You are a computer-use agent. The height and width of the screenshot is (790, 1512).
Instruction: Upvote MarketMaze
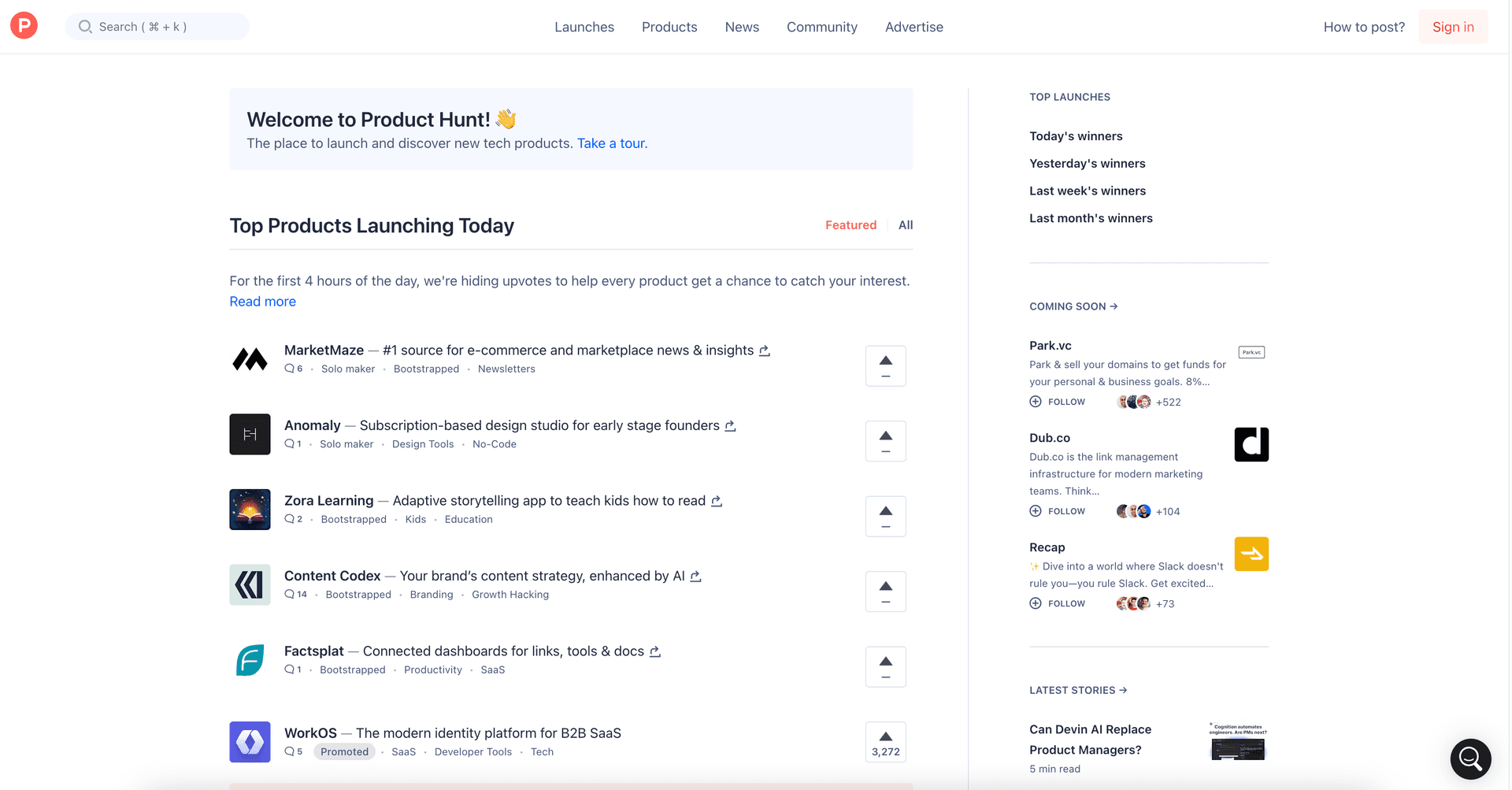pos(886,365)
